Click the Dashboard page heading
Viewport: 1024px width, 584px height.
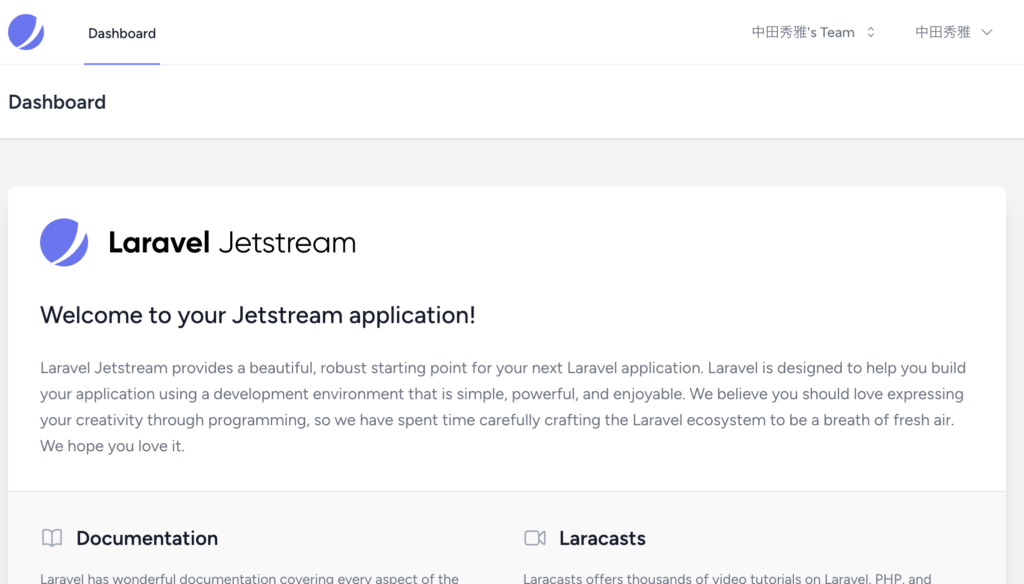click(x=57, y=101)
